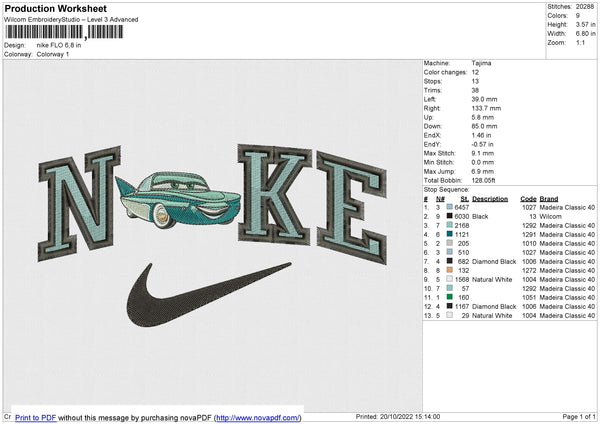This screenshot has width=600, height=424.
Task: Select the Diamond Black swatch for stop 12 (1167)
Action: (450, 306)
